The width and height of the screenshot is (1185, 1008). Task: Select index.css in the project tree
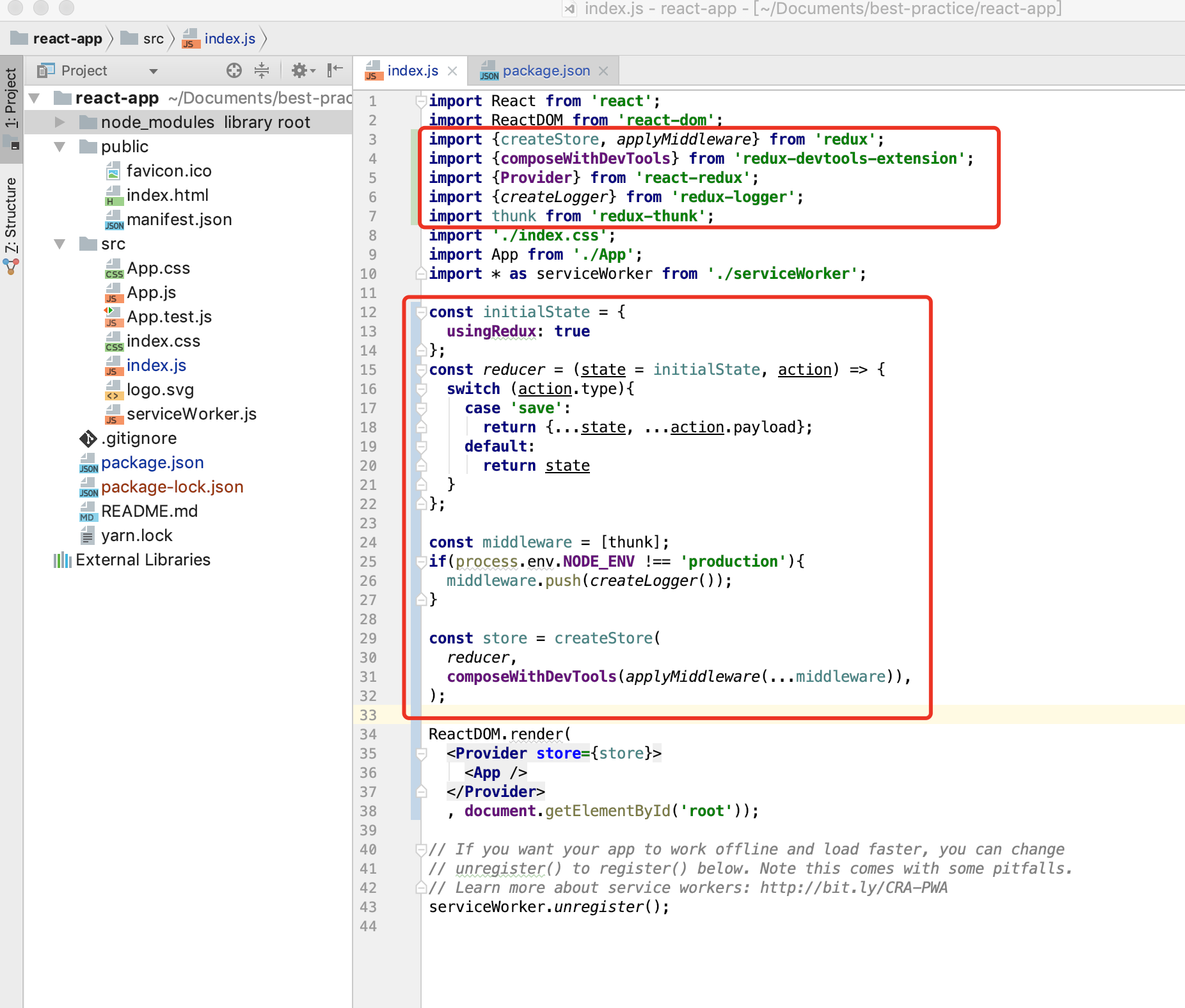tap(163, 341)
